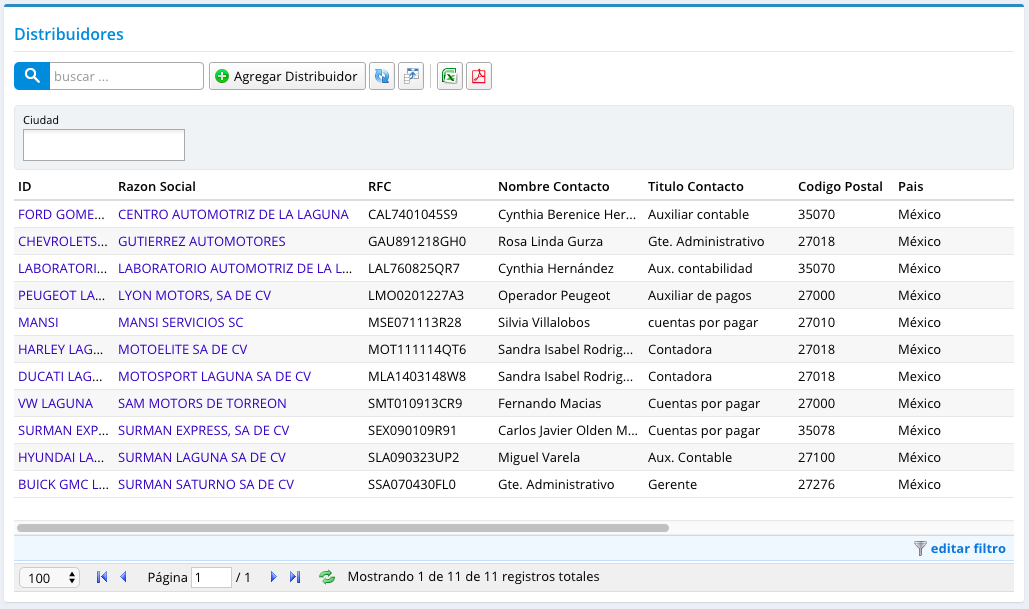Open the FORD GOME... ID link
1029x609 pixels.
[61, 215]
